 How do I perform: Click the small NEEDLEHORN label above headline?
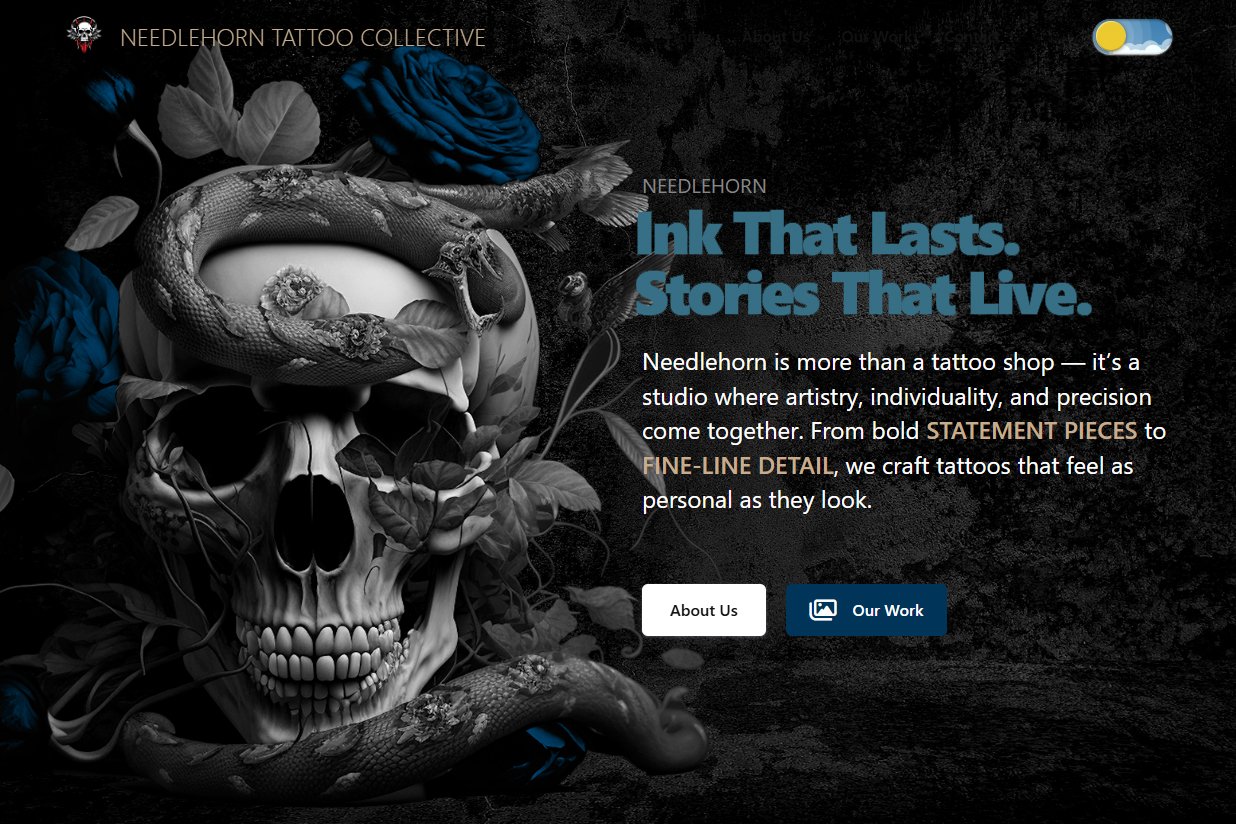click(x=704, y=186)
